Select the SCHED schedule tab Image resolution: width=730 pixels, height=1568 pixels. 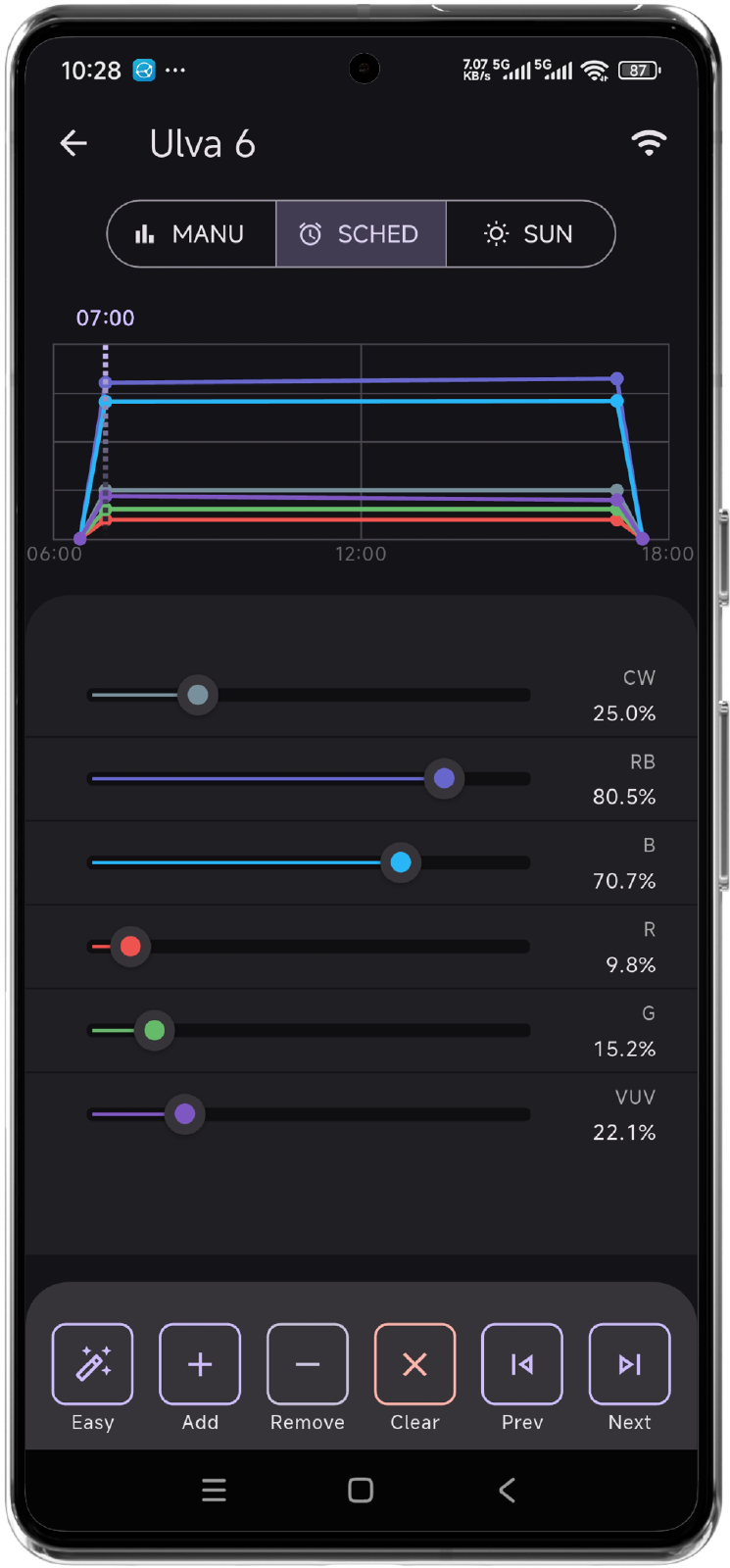tap(361, 234)
